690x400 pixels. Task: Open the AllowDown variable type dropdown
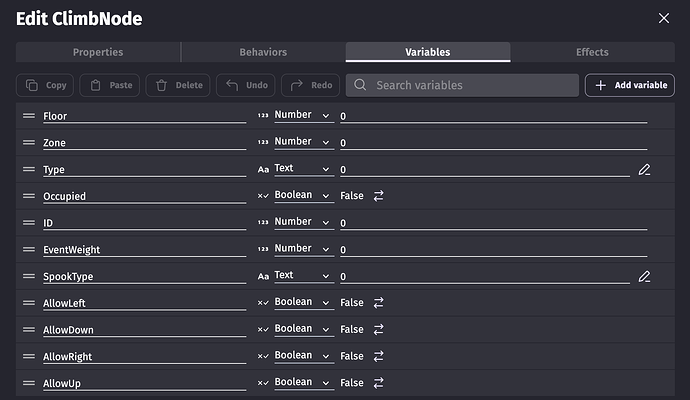(304, 329)
